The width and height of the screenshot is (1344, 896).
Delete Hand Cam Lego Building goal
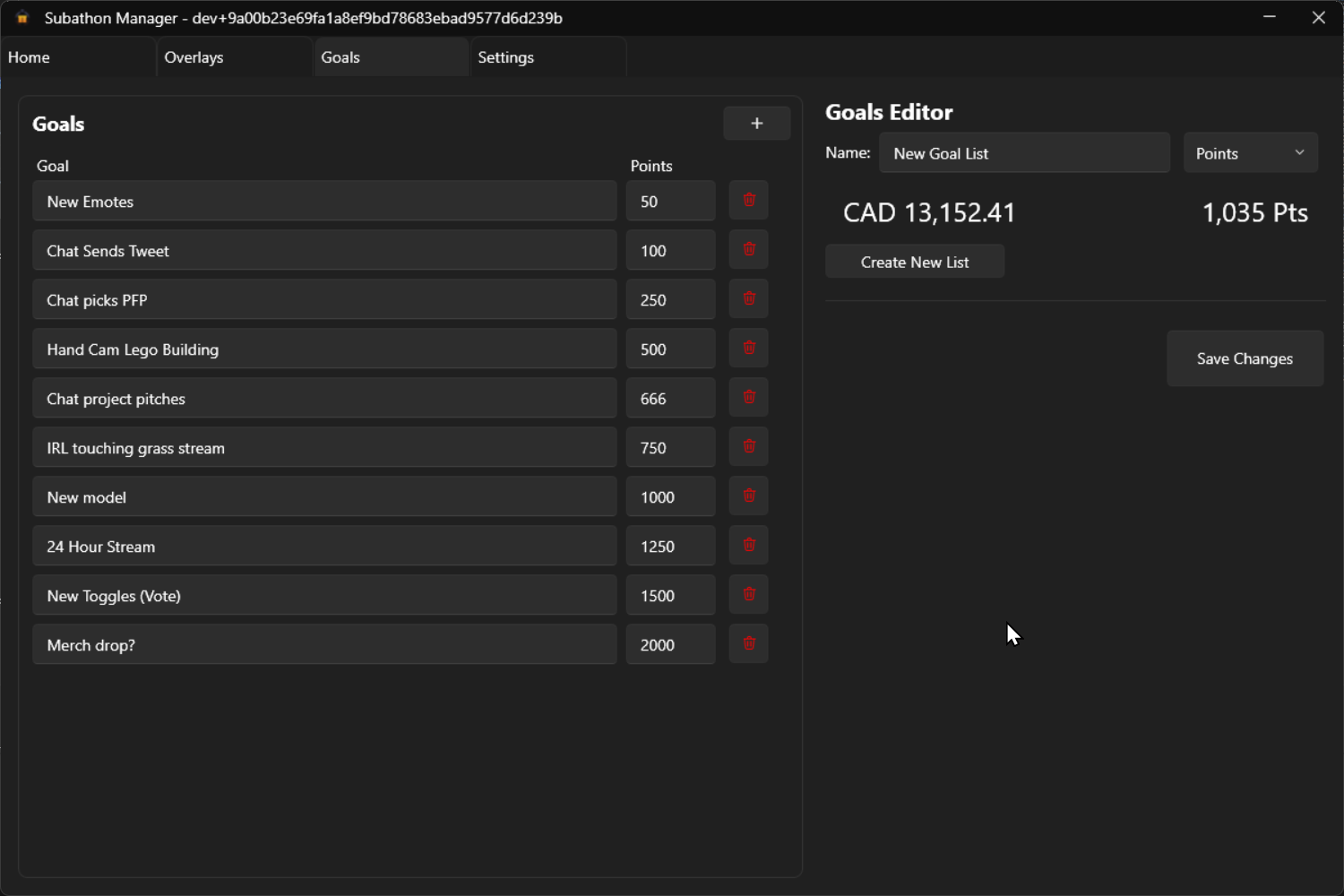click(x=748, y=349)
